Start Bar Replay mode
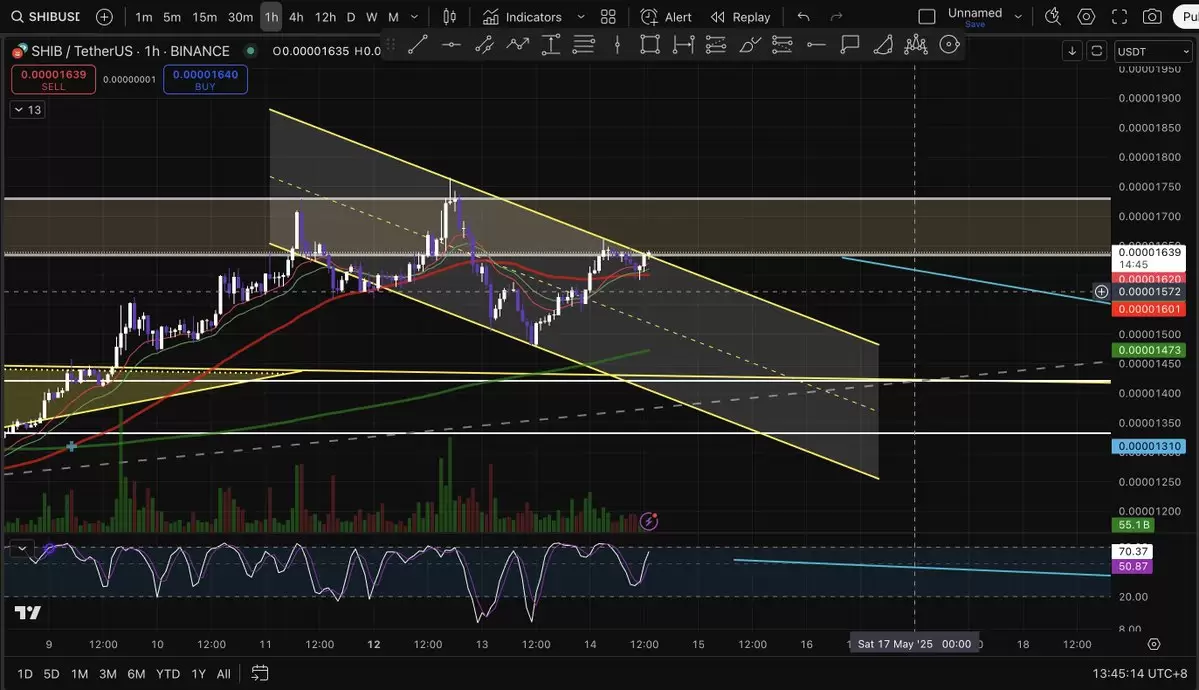The width and height of the screenshot is (1199, 690). (x=740, y=17)
